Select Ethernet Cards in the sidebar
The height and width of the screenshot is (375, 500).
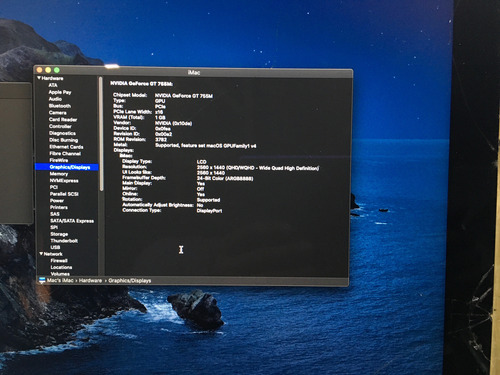pyautogui.click(x=66, y=147)
